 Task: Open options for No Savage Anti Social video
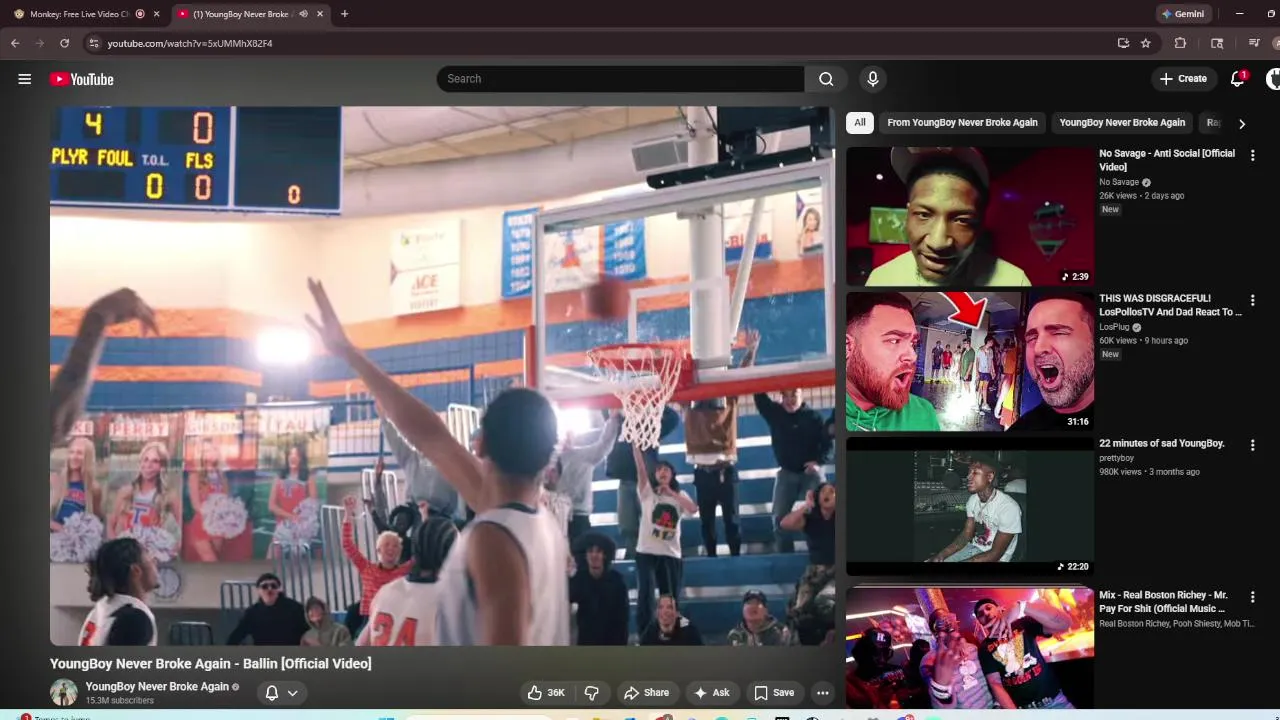(1252, 155)
